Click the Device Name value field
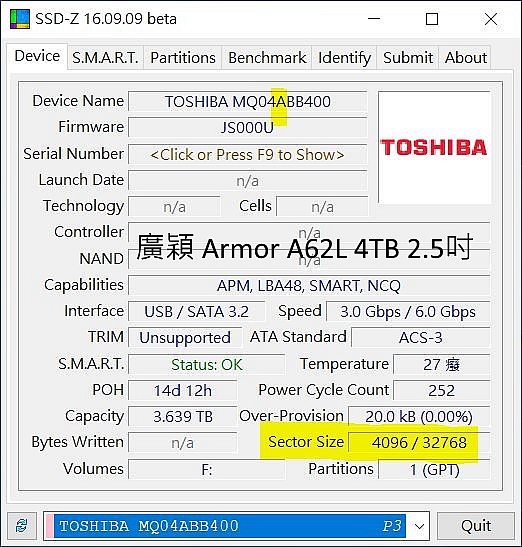This screenshot has width=522, height=547. 247,102
